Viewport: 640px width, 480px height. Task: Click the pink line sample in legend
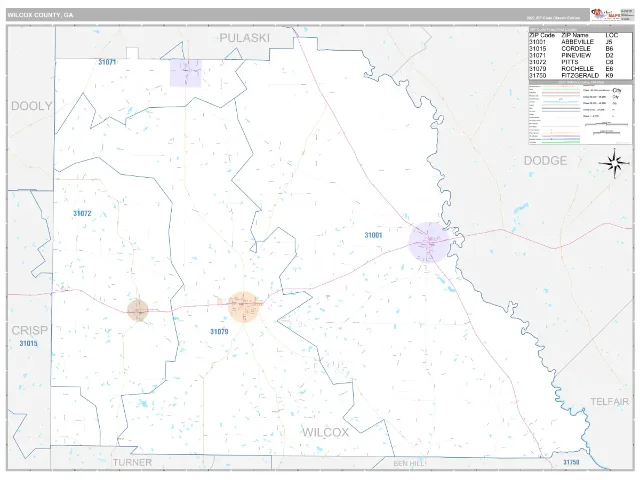pos(561,93)
